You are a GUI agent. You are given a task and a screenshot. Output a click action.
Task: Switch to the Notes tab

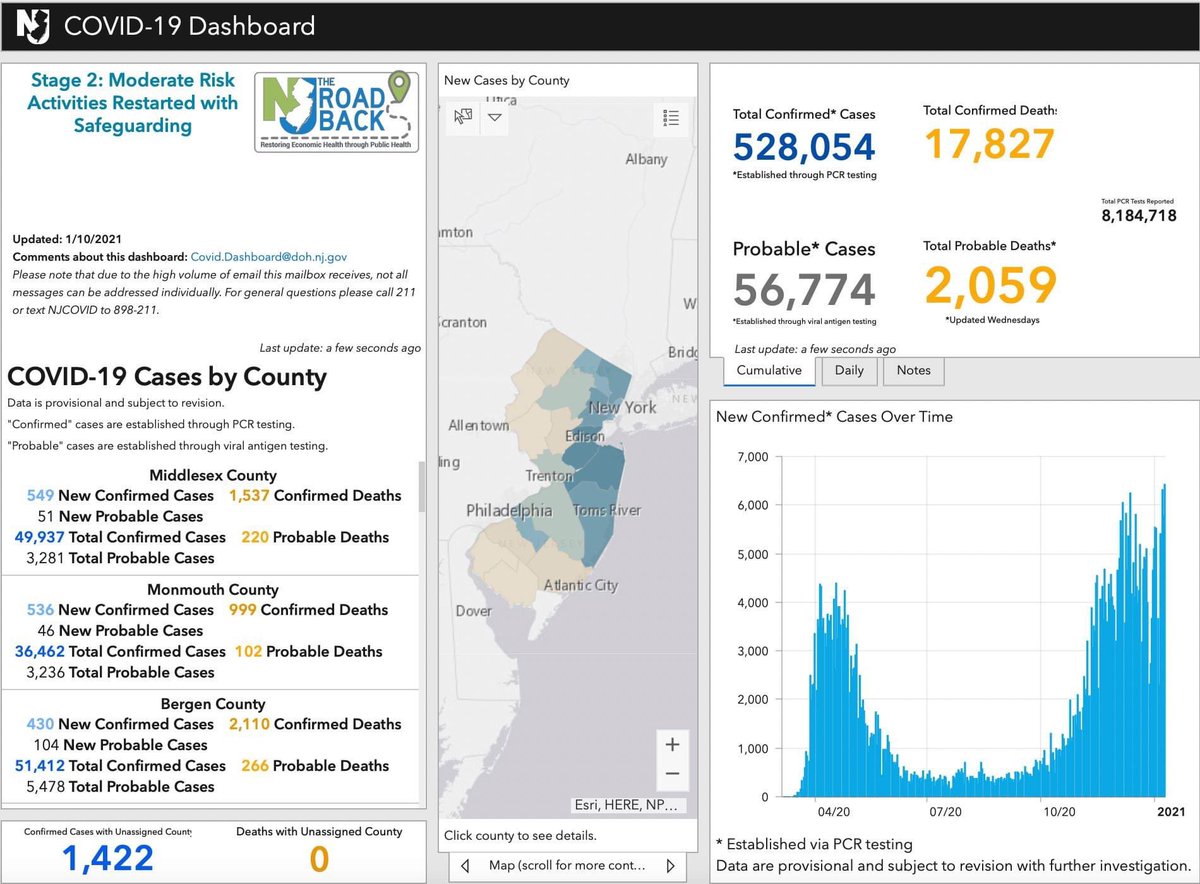913,370
